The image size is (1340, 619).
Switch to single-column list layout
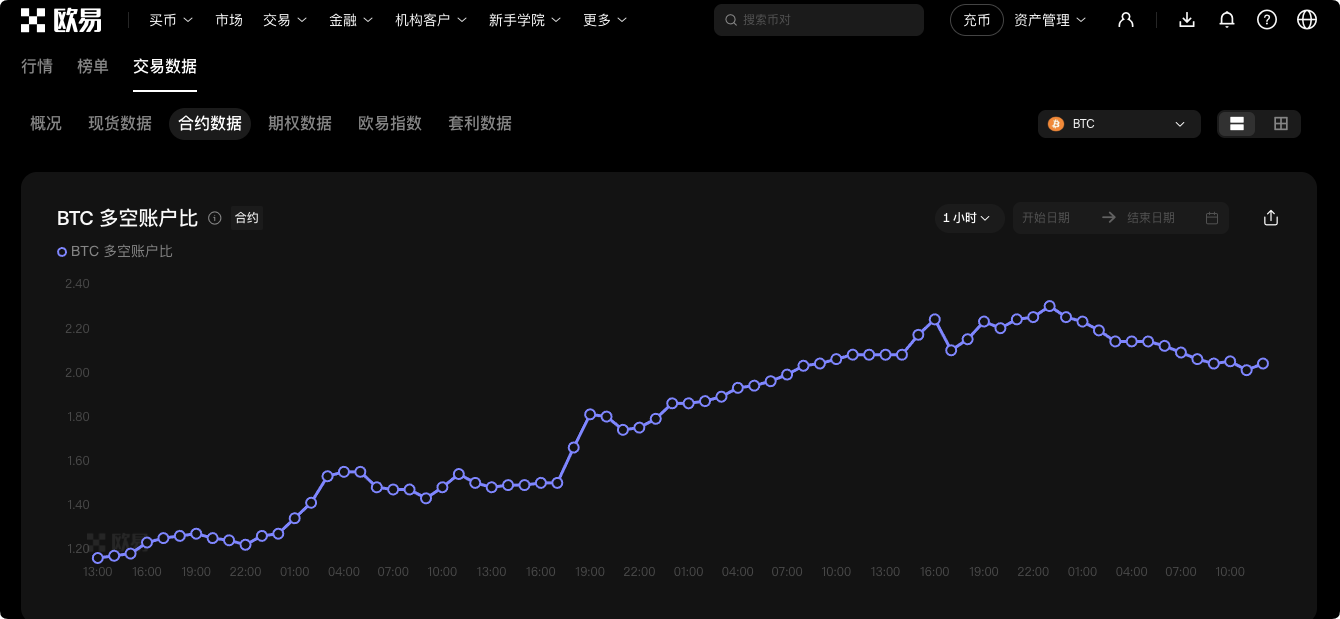1237,124
